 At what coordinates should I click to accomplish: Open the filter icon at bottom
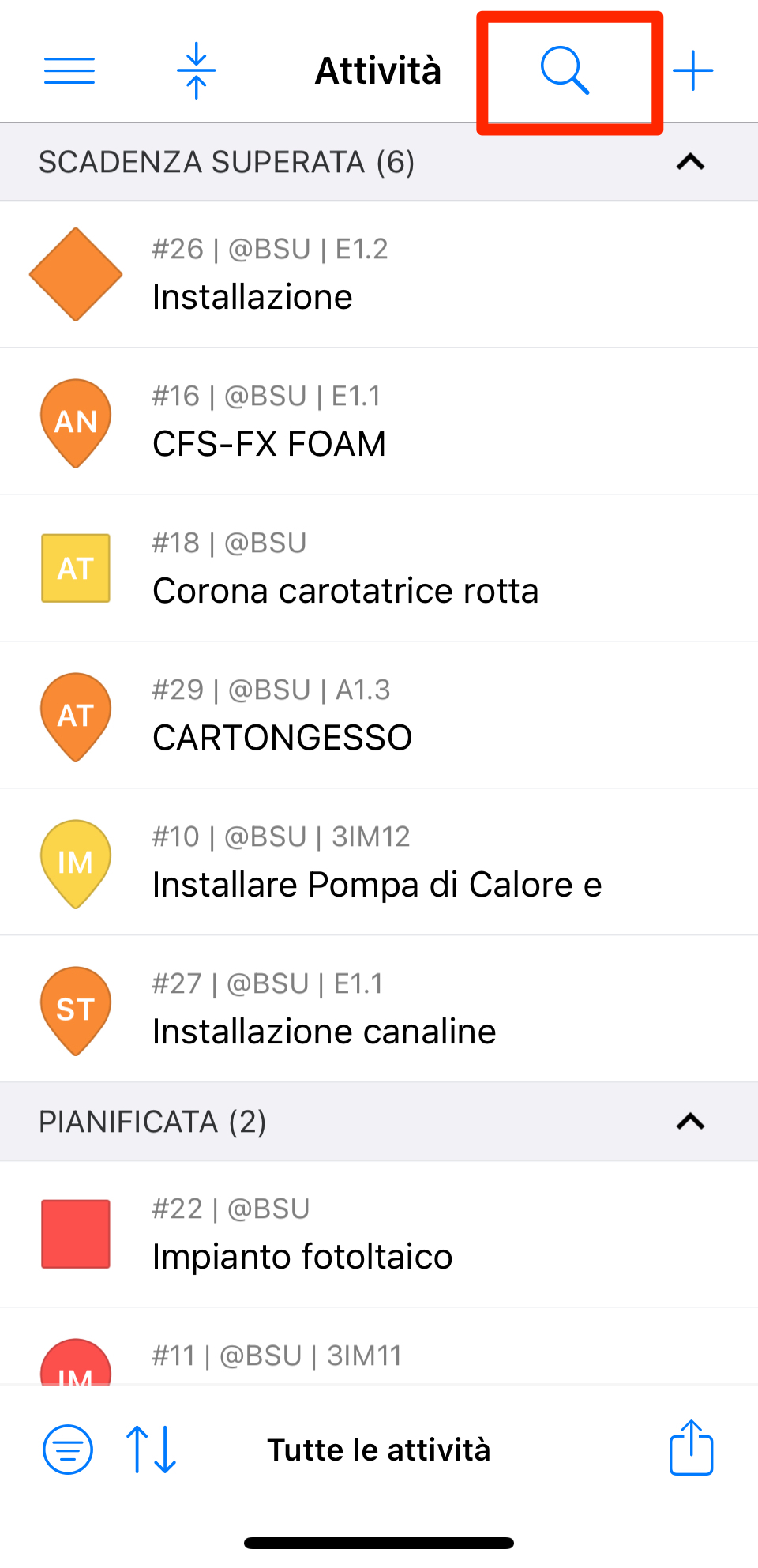(68, 1450)
